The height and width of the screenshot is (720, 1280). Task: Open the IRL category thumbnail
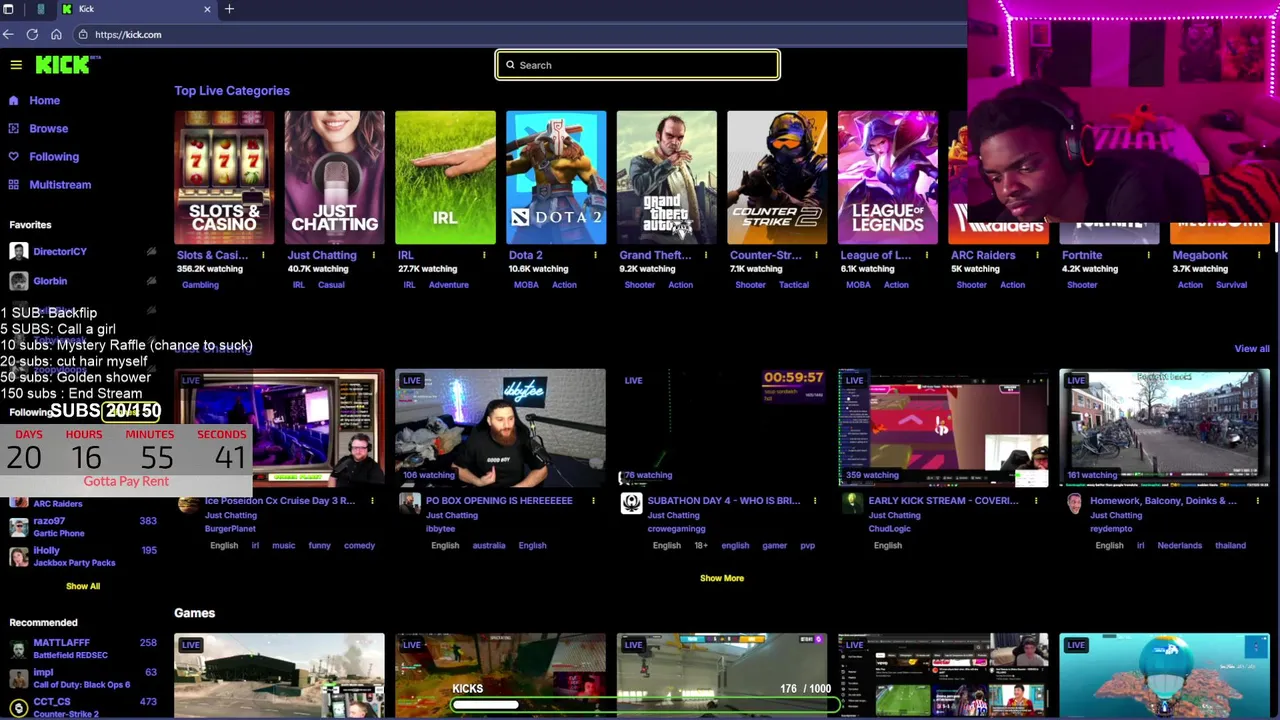click(445, 177)
